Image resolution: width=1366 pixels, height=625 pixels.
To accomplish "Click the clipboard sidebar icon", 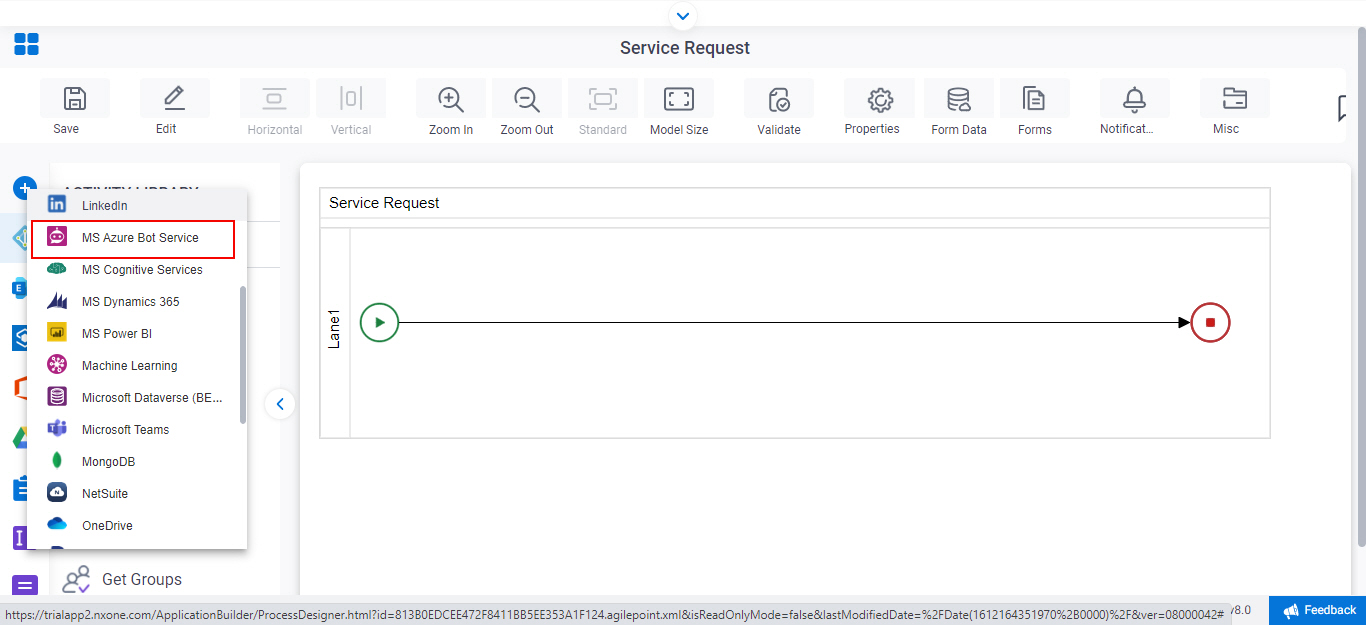I will (19, 488).
